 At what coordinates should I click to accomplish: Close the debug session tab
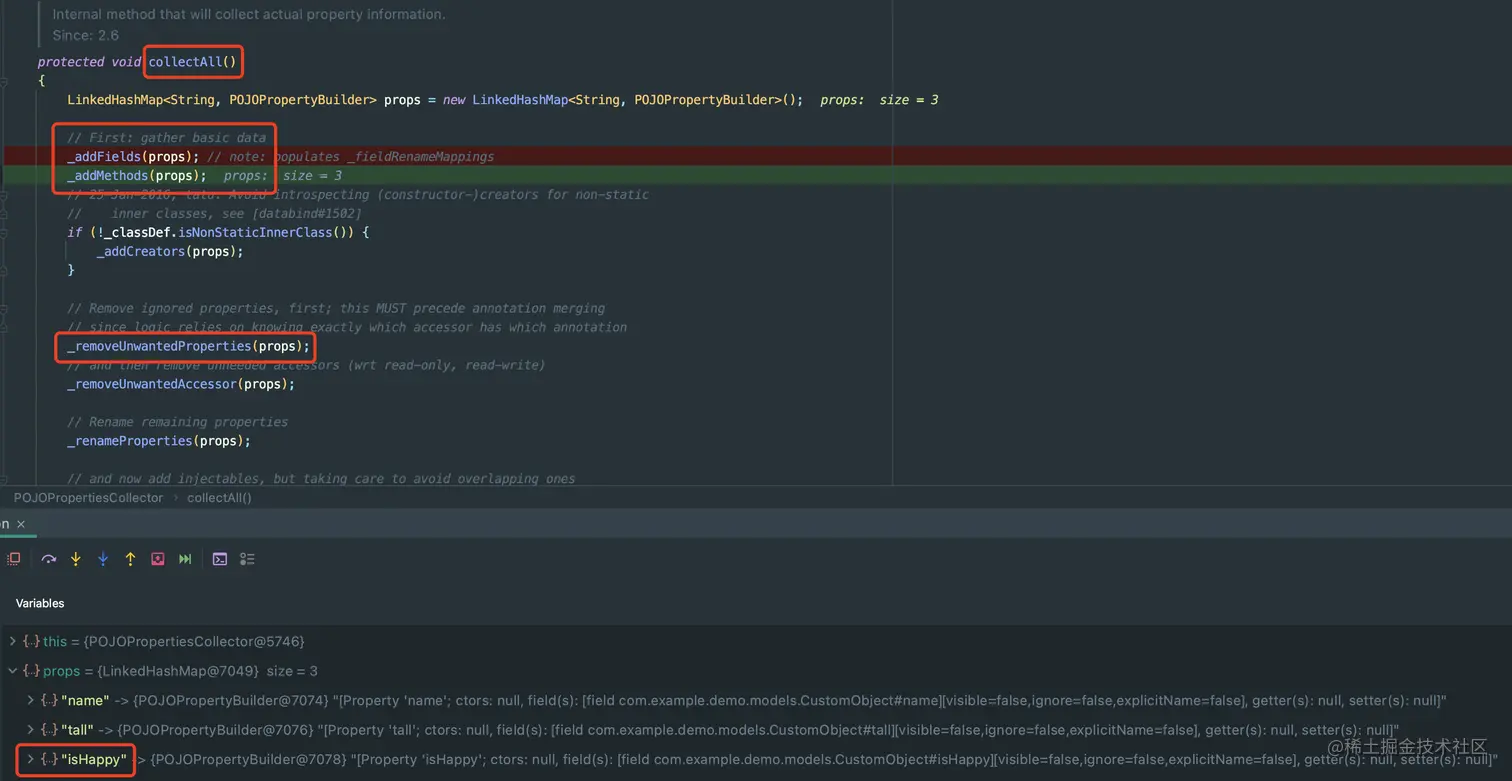tap(21, 524)
